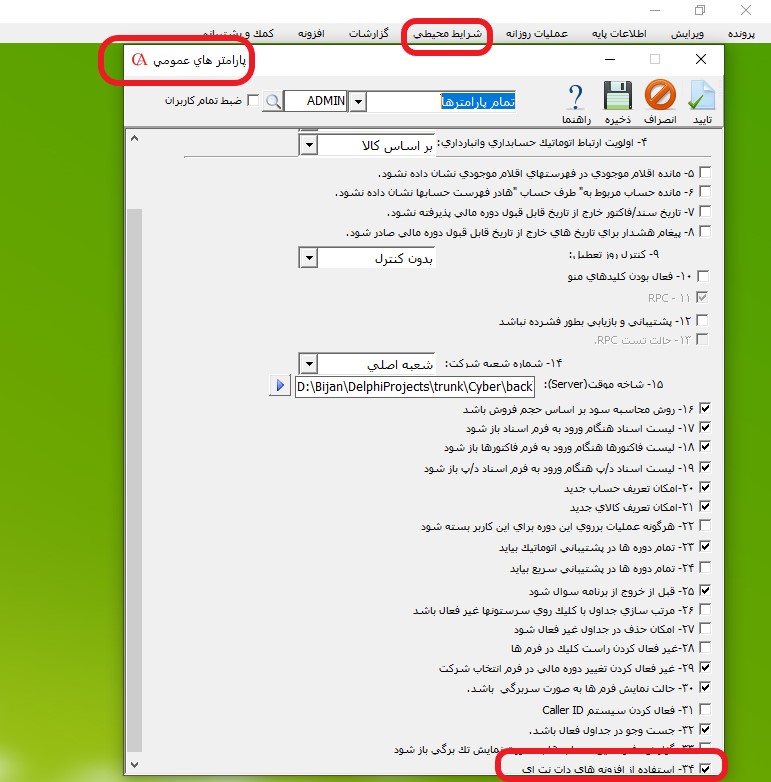771x782 pixels.
Task: Open the شرایط محیطی menu
Action: pyautogui.click(x=447, y=34)
